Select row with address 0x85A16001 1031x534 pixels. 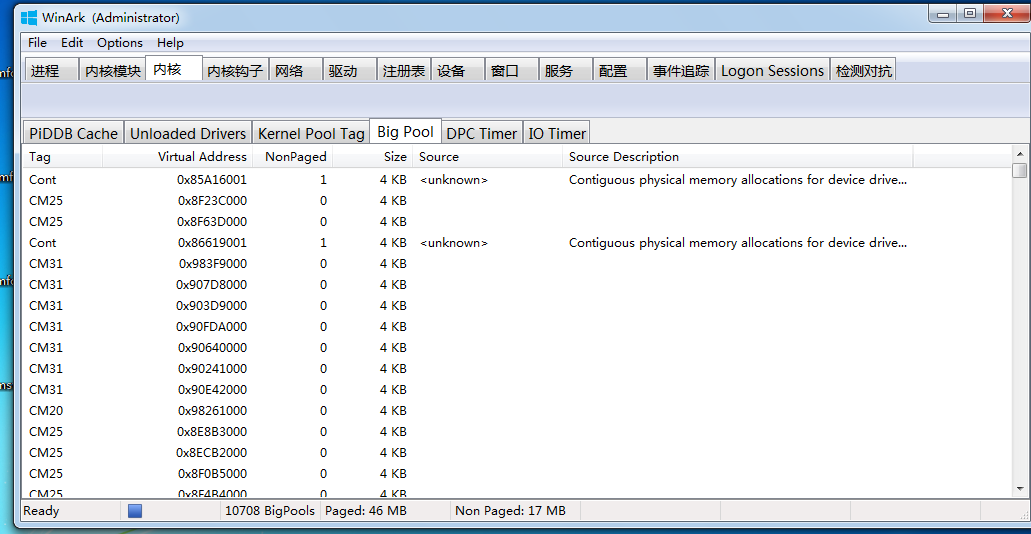click(x=517, y=180)
